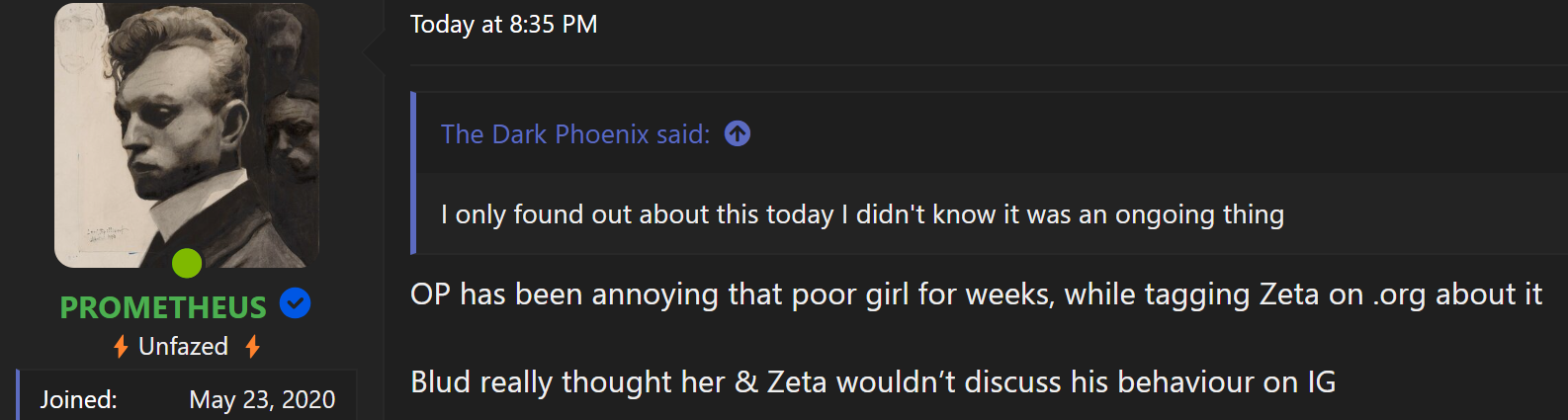Screen dimensions: 1568x420
Task: Open "The Dark Phoenix said:" quote link
Action: [x=575, y=134]
